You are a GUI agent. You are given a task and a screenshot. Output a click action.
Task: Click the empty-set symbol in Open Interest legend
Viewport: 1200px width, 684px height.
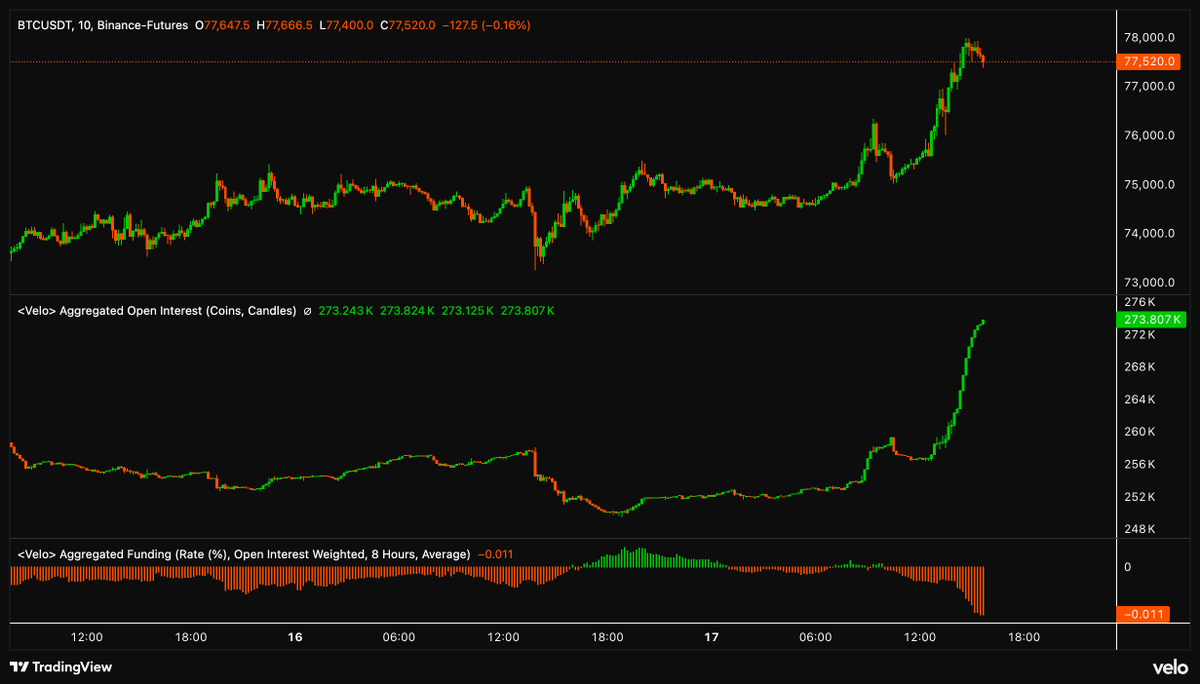pyautogui.click(x=307, y=311)
